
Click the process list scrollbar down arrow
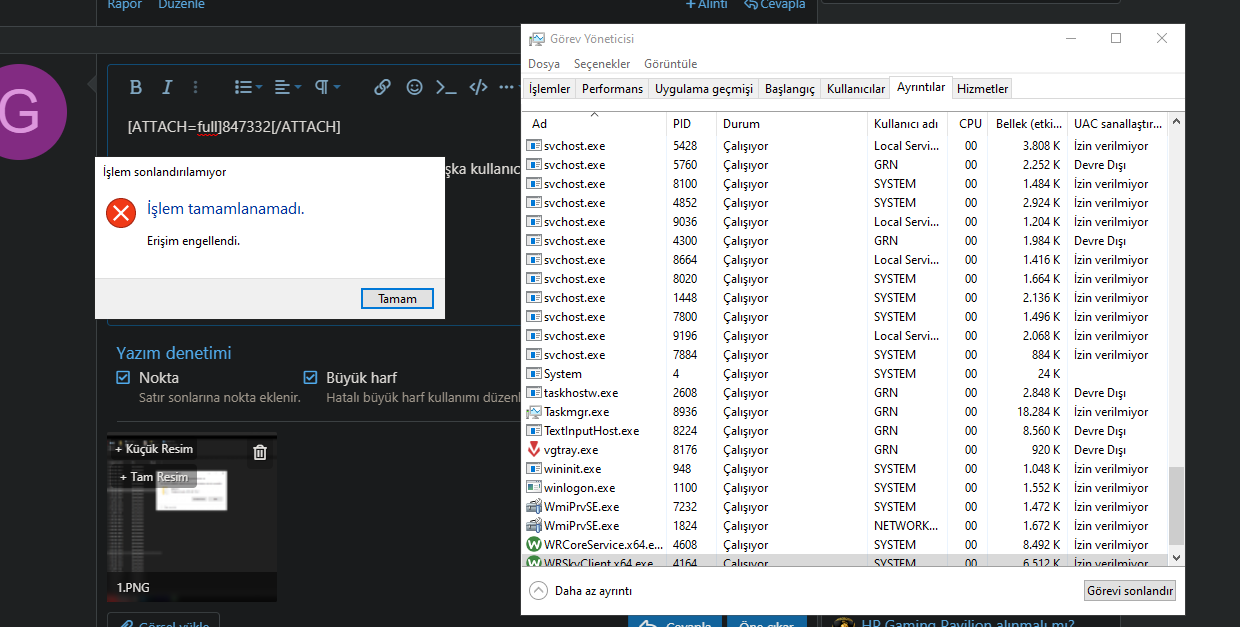[x=1176, y=558]
